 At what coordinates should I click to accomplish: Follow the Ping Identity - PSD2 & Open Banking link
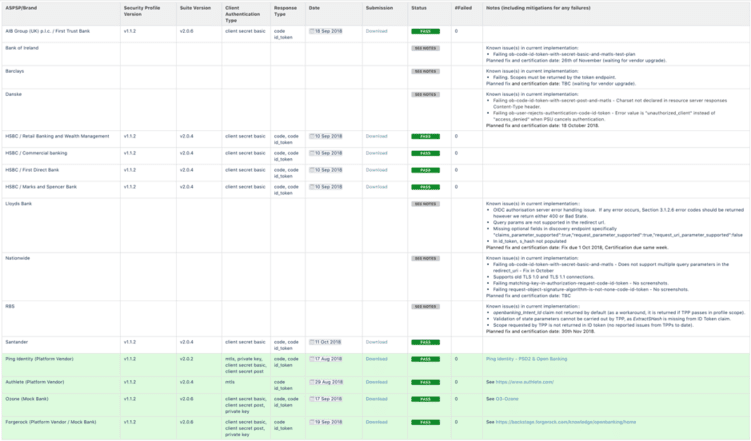click(x=526, y=359)
